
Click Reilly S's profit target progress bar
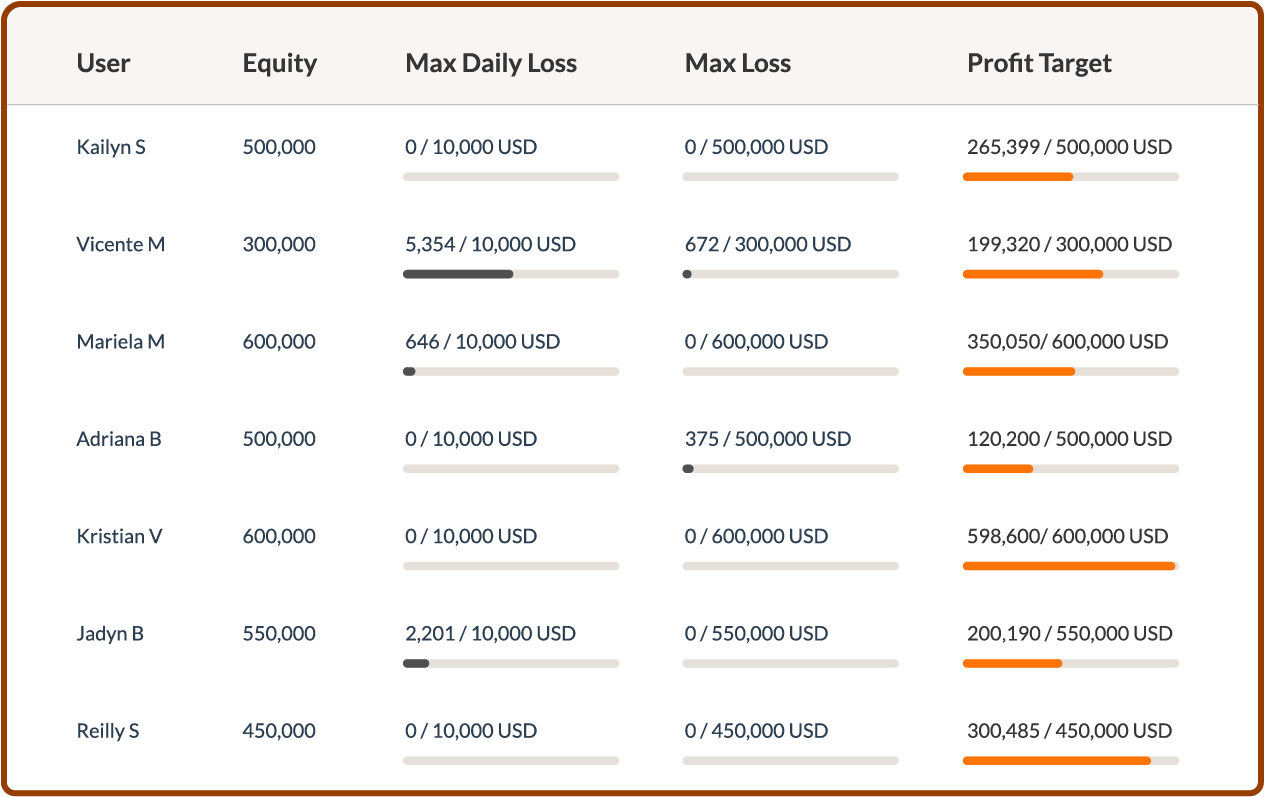pyautogui.click(x=1070, y=761)
